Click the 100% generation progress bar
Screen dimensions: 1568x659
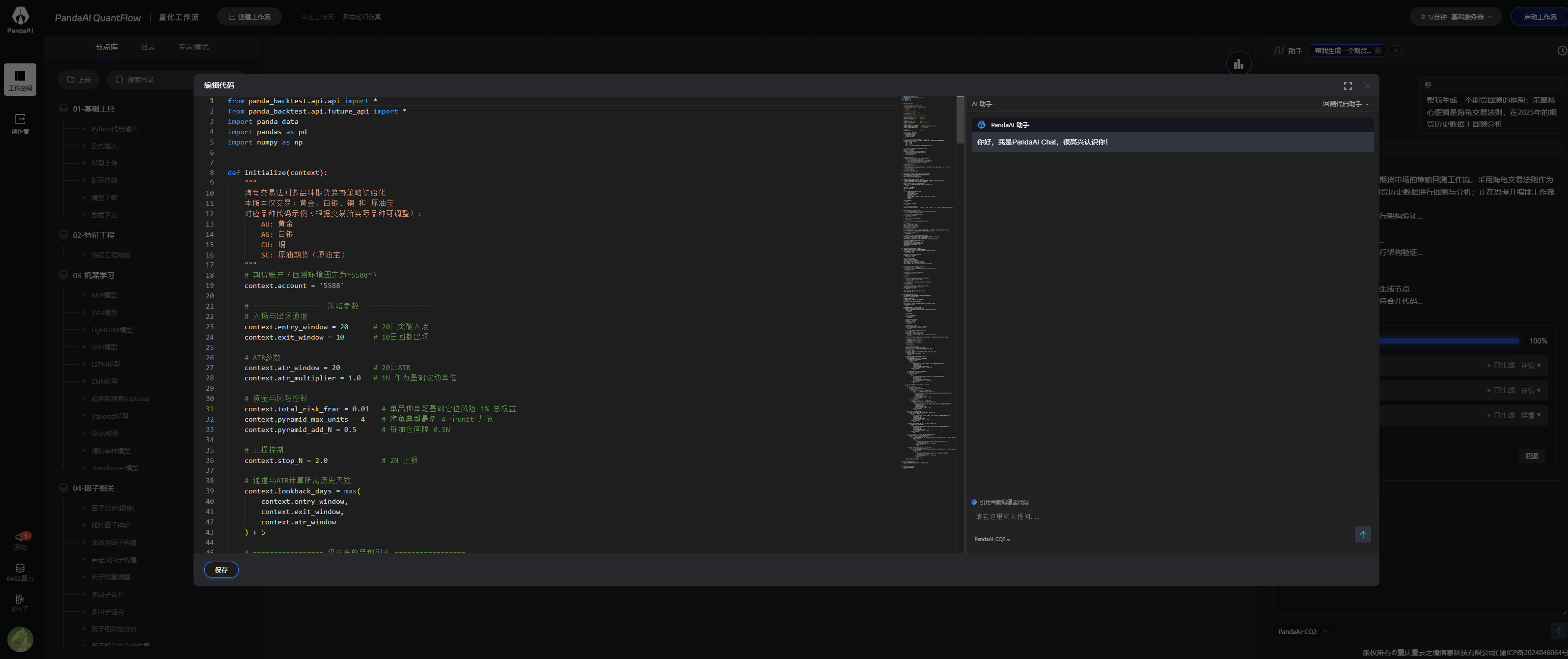(1449, 341)
